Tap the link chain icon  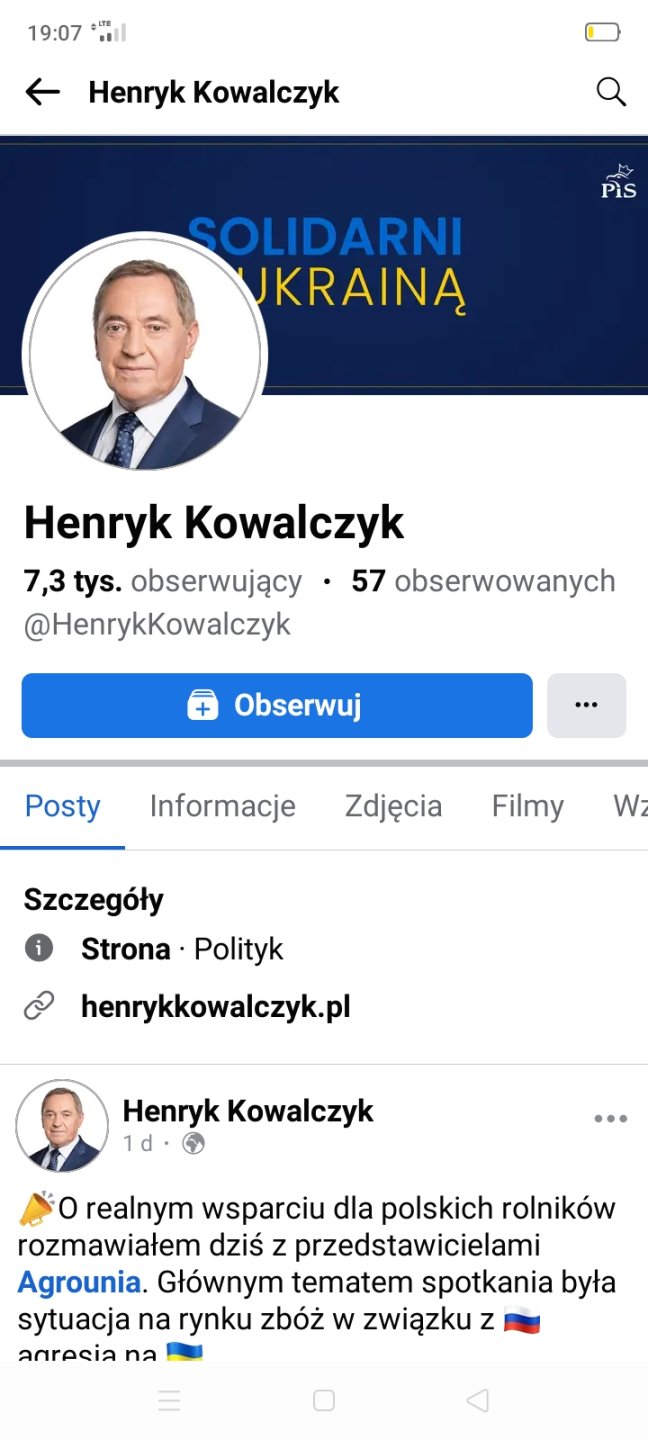tap(39, 1006)
